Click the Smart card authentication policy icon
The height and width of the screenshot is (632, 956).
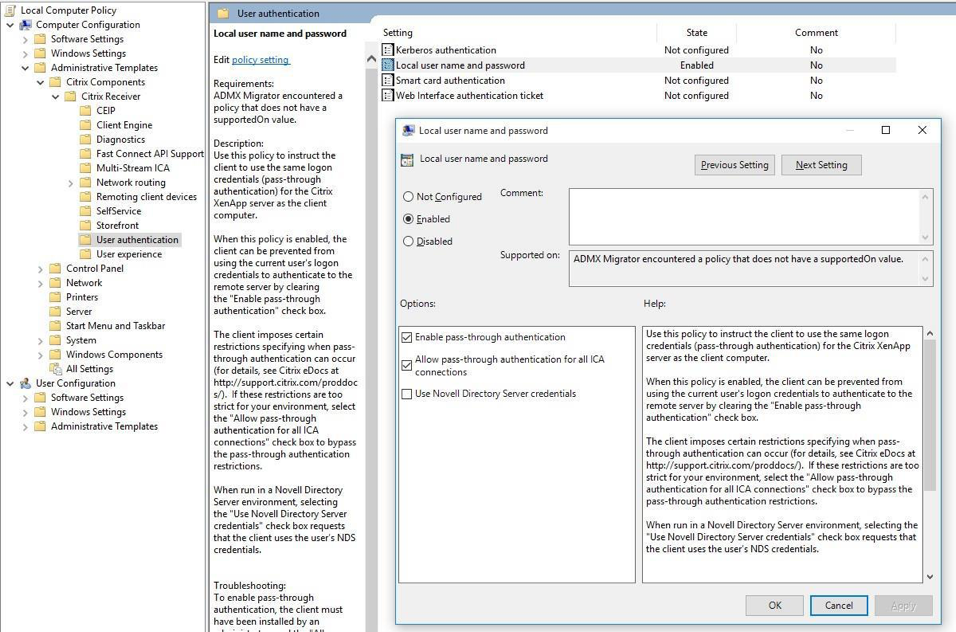pos(388,81)
